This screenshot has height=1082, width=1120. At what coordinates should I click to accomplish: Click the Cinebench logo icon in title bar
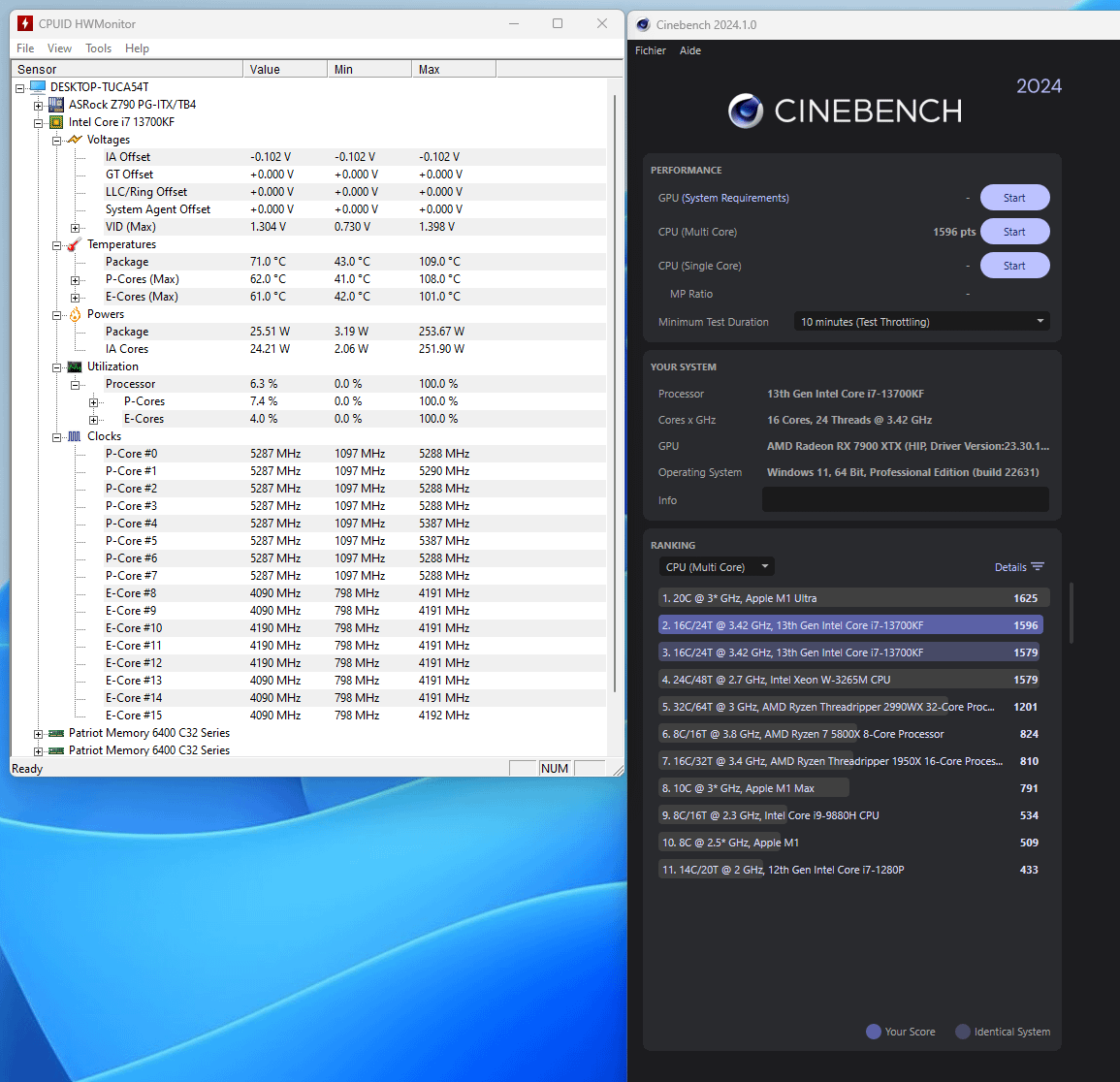(643, 24)
